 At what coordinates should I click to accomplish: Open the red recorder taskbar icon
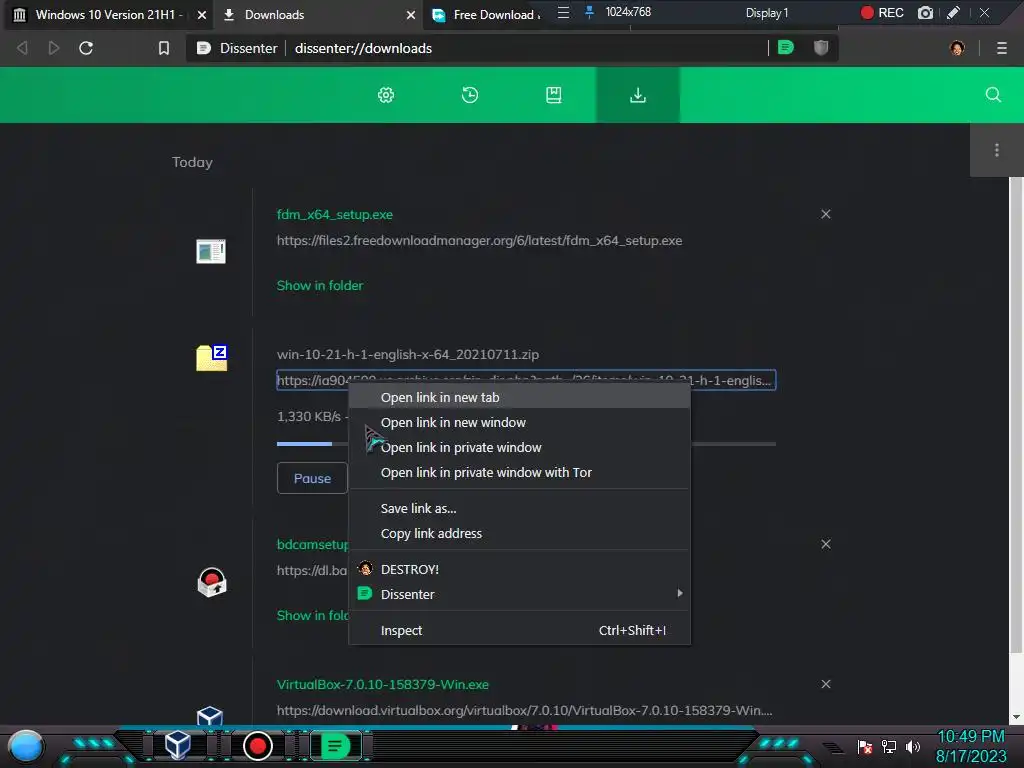tap(258, 746)
